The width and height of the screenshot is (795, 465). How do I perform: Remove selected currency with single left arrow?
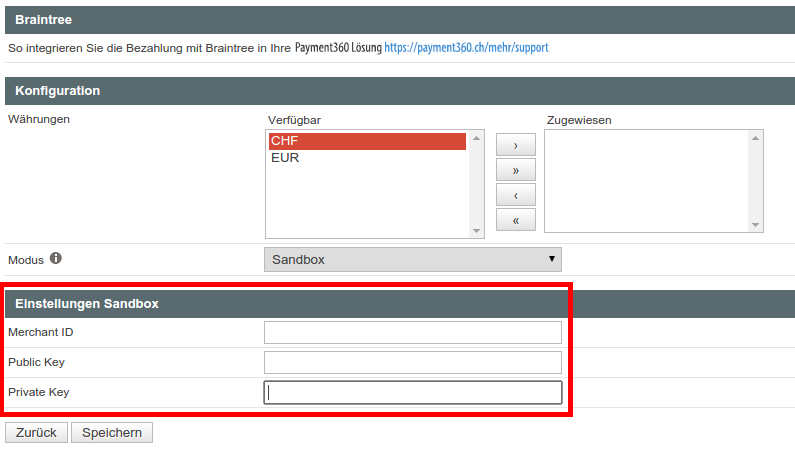(x=515, y=195)
